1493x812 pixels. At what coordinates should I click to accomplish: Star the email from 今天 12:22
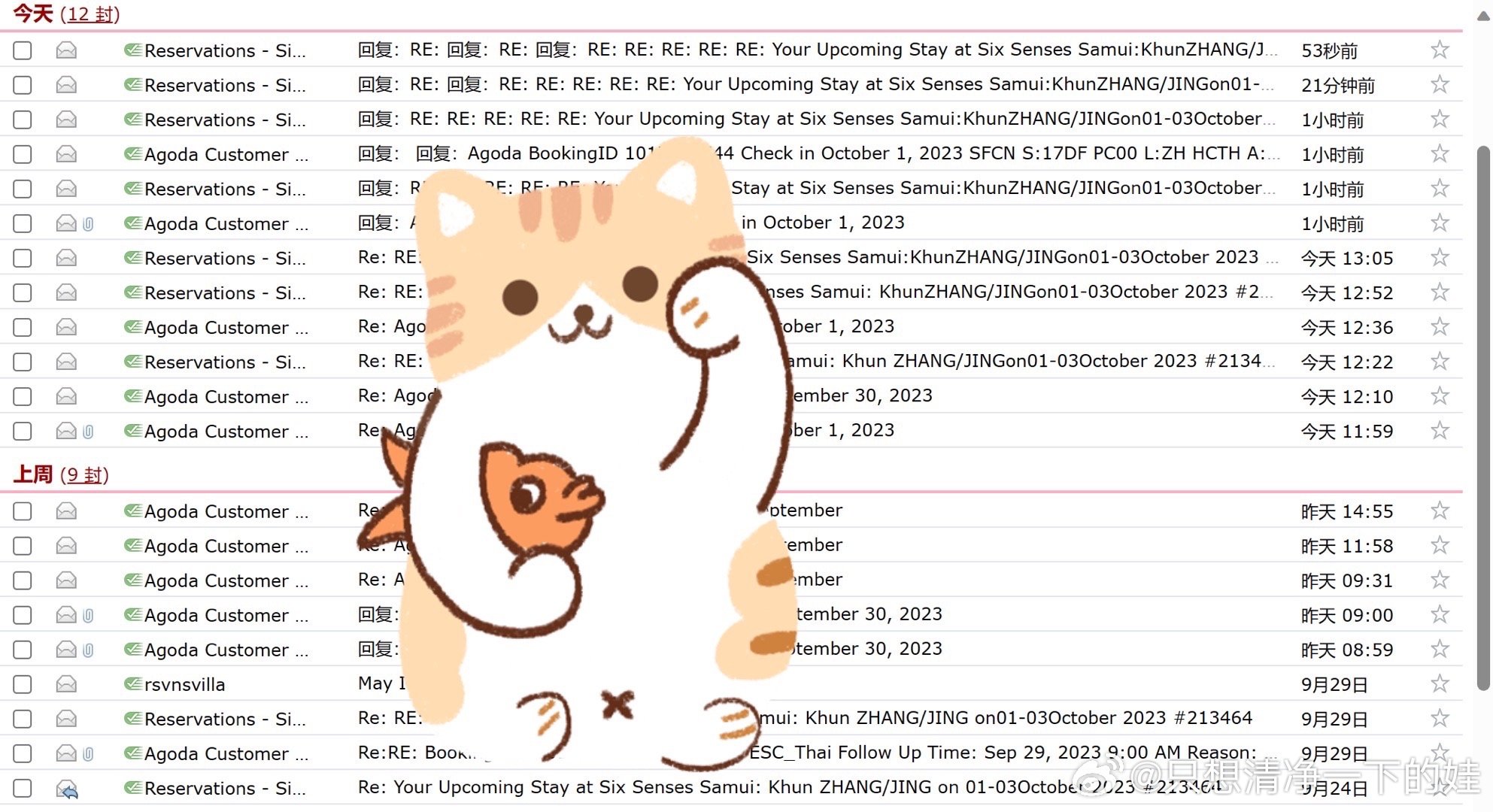[x=1440, y=361]
